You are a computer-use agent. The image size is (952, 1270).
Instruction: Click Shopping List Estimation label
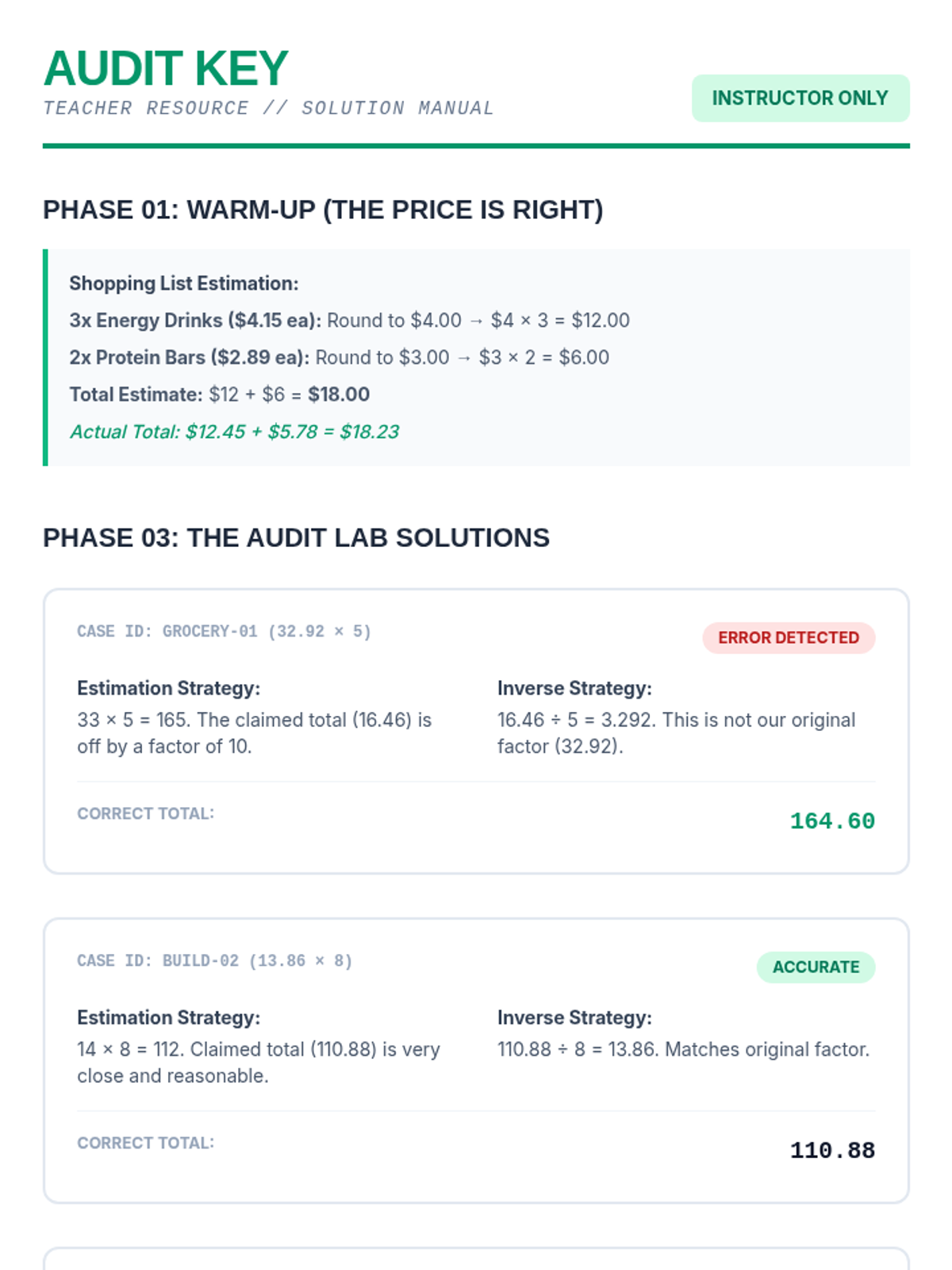183,283
